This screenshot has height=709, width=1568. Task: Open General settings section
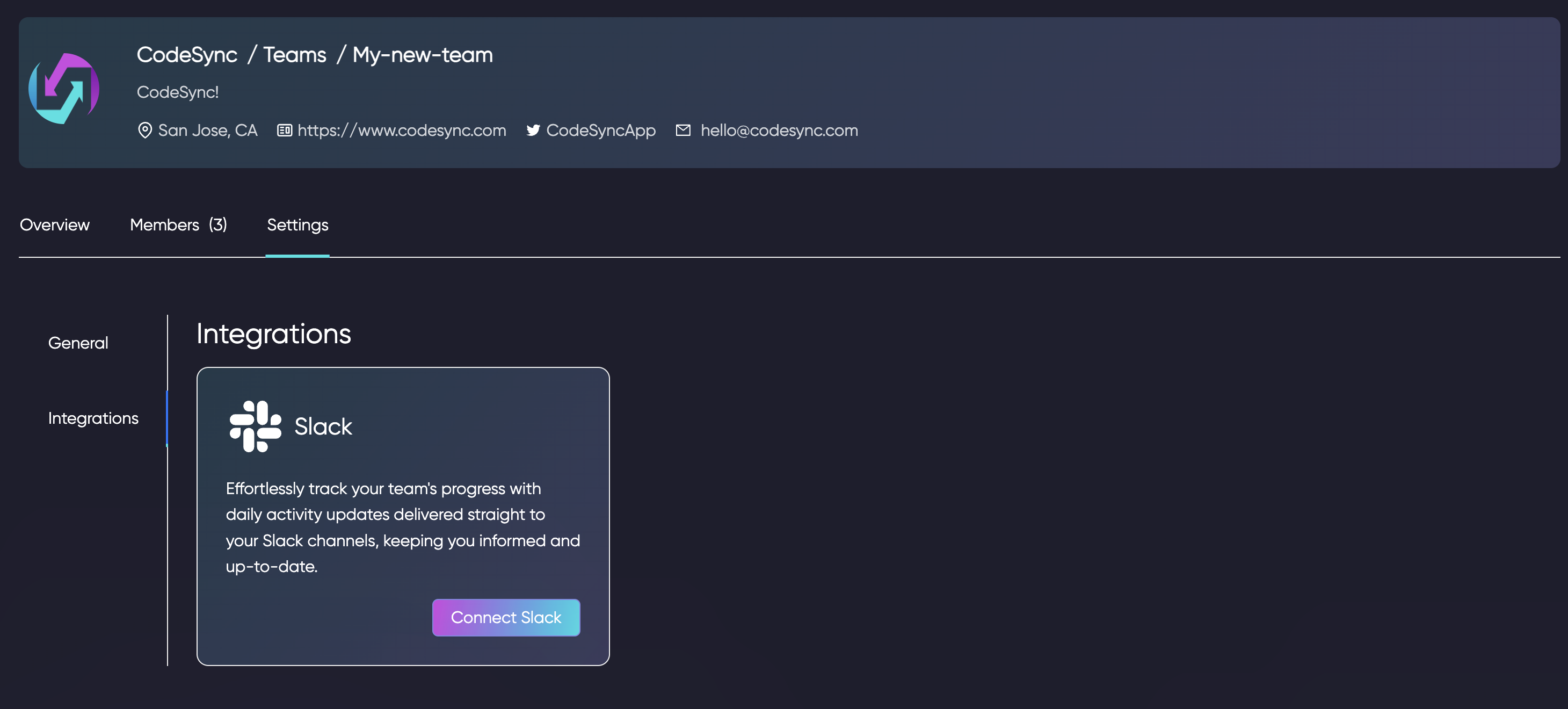(x=78, y=343)
